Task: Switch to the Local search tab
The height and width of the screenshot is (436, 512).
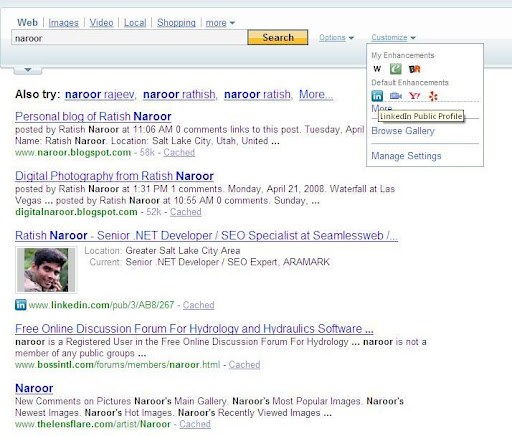Action: [x=135, y=23]
